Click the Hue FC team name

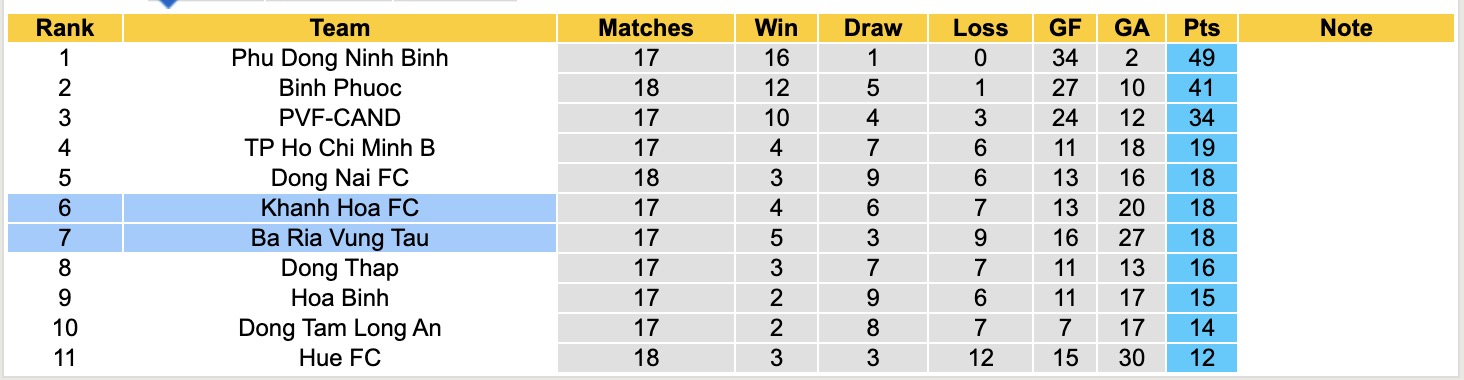coord(340,358)
